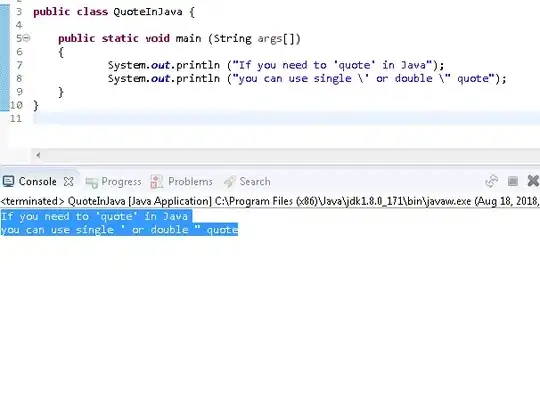The height and width of the screenshot is (413, 540).
Task: Click the text 'public class QuoteInJava {'
Action: click(114, 12)
